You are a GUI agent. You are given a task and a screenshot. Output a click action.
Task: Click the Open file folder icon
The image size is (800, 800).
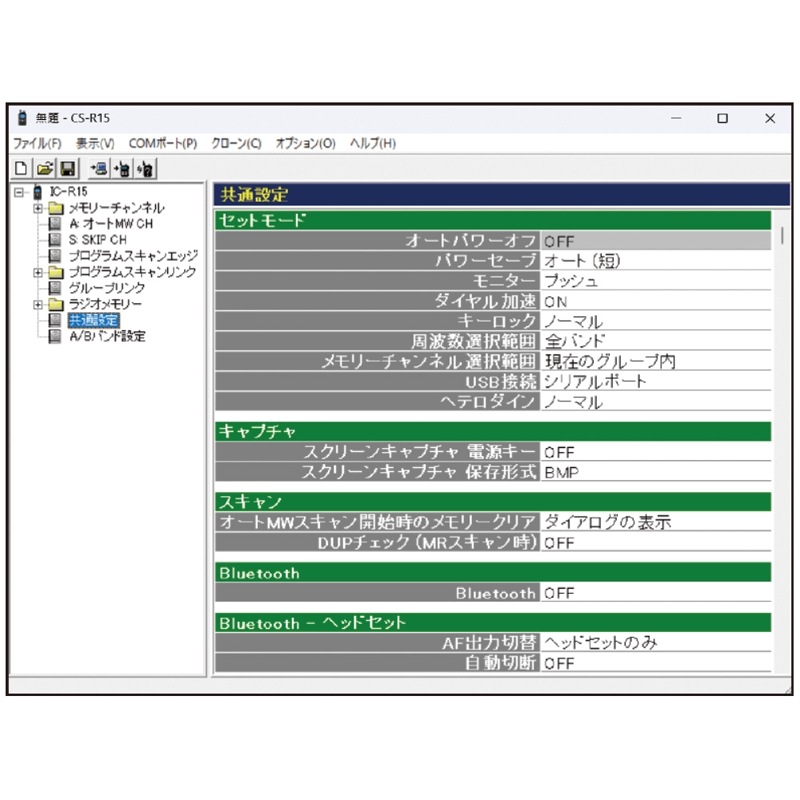pos(44,168)
